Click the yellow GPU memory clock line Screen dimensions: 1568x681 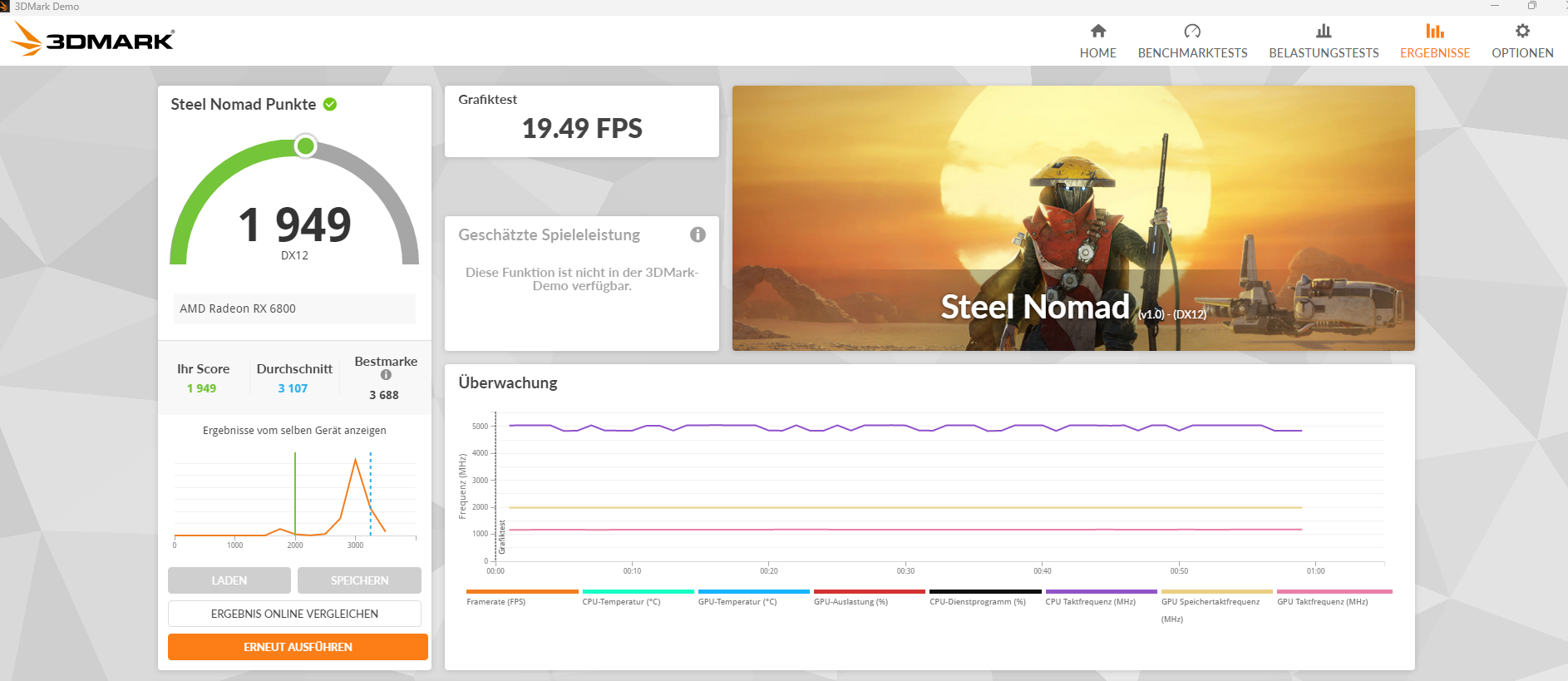(905, 507)
